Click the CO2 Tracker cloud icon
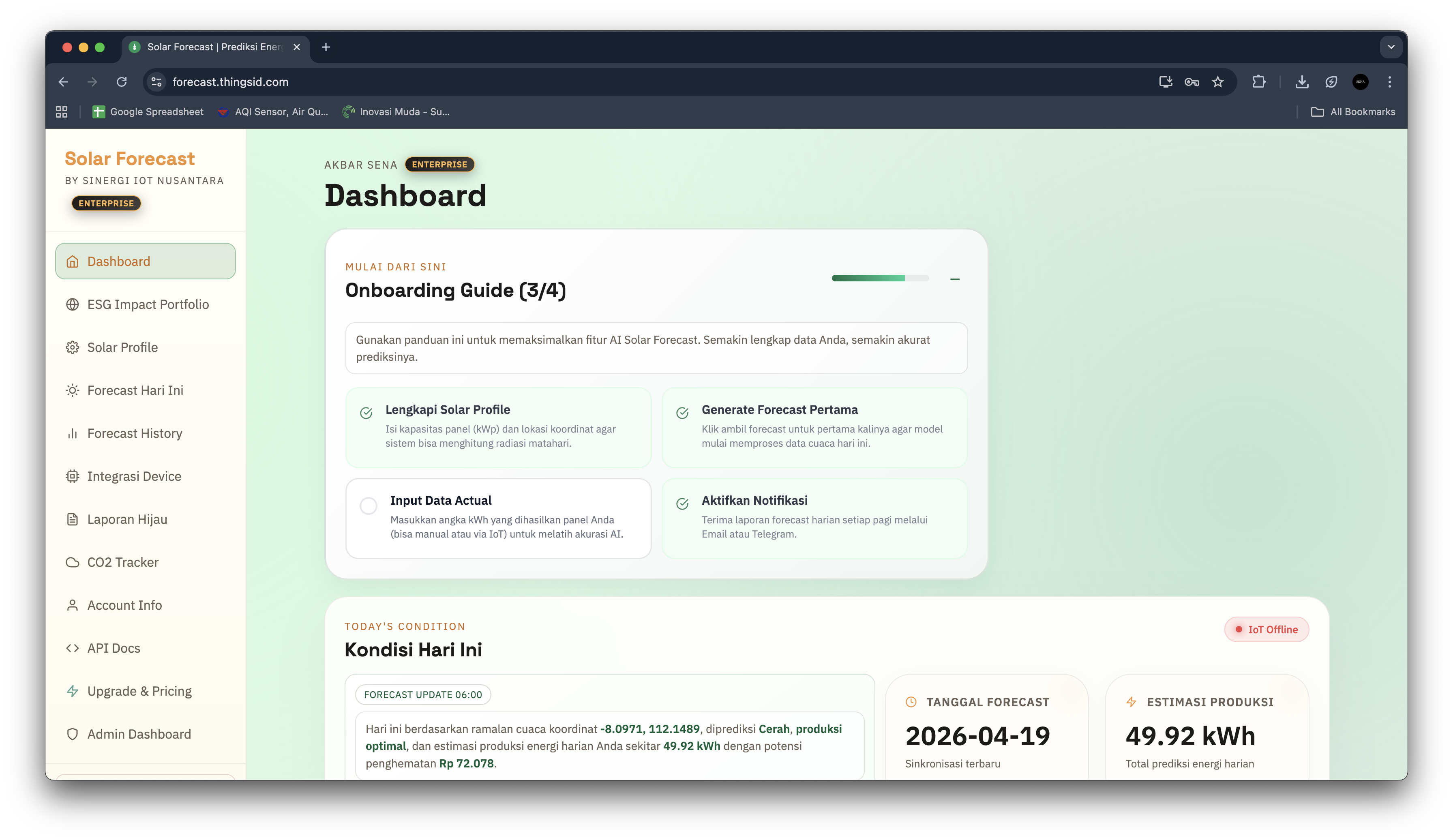 click(x=72, y=562)
